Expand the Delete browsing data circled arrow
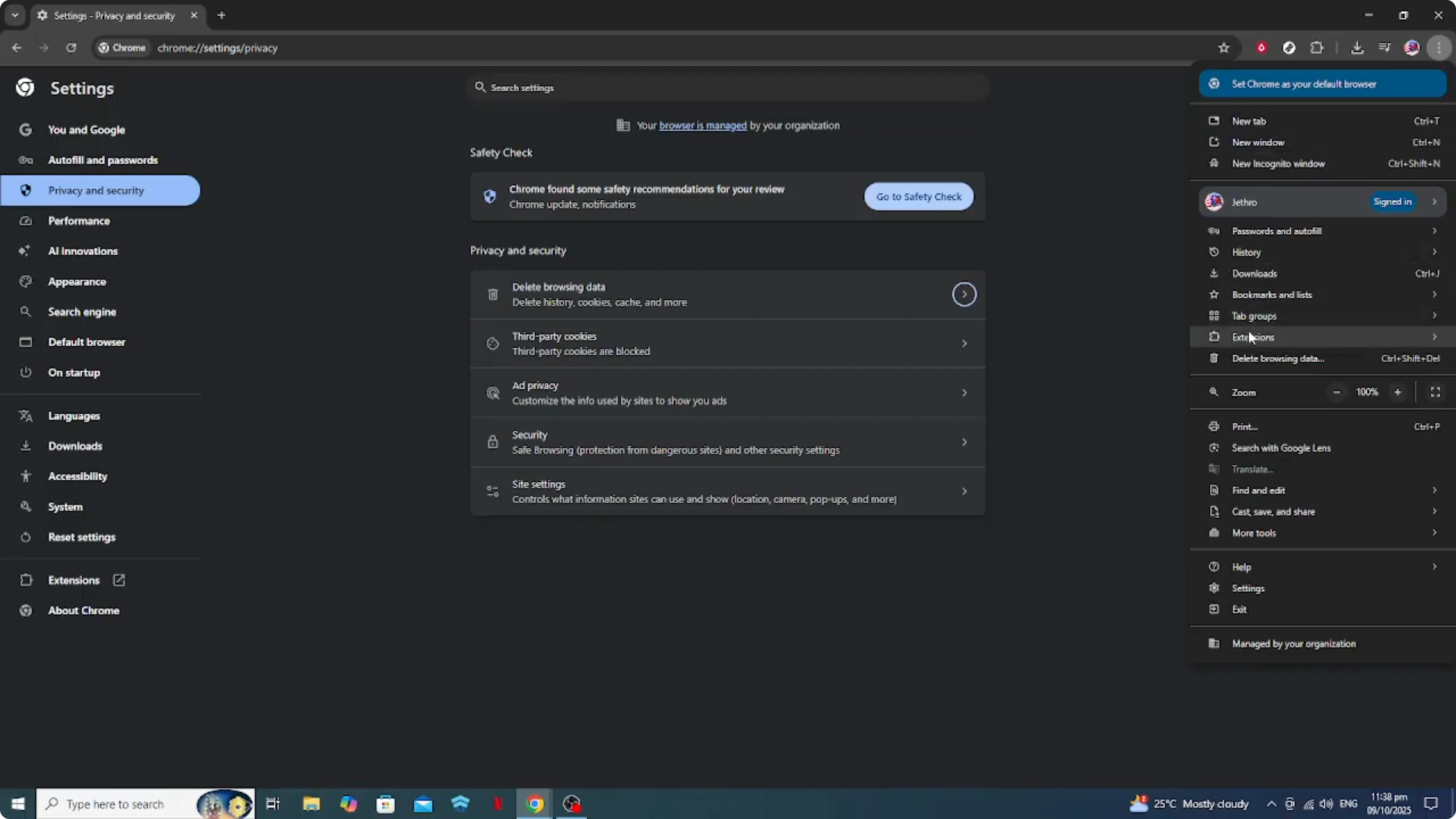Image resolution: width=1456 pixels, height=819 pixels. pos(964,294)
